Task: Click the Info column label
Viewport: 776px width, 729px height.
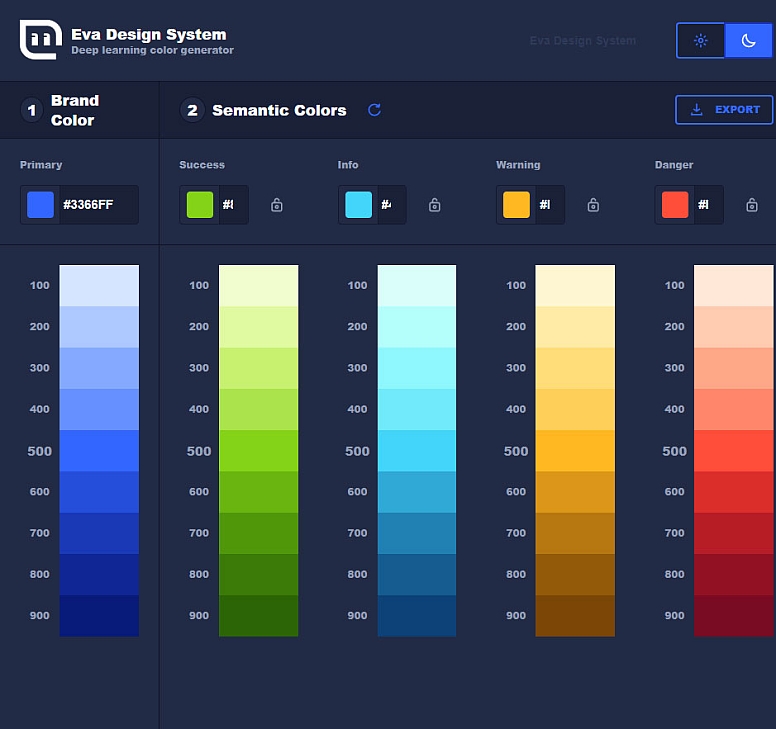Action: (x=348, y=165)
